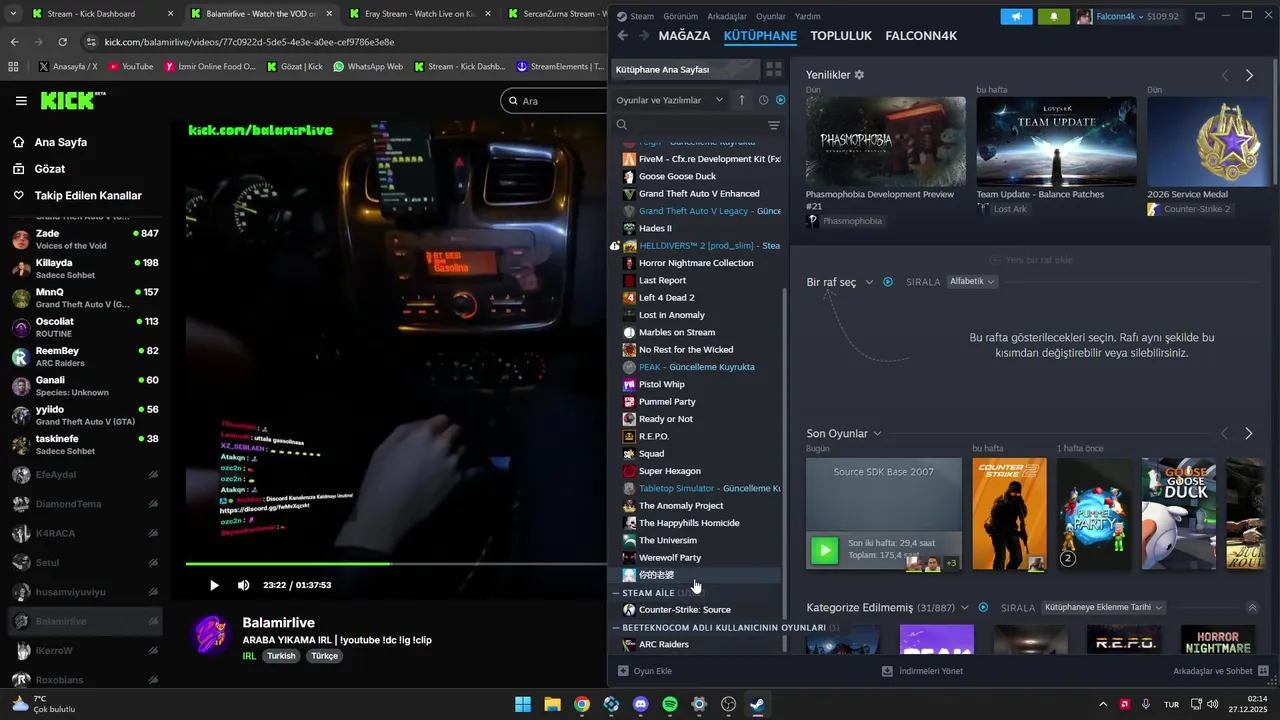This screenshot has width=1280, height=720.
Task: Open Zade channel in Kick sidebar
Action: point(85,239)
